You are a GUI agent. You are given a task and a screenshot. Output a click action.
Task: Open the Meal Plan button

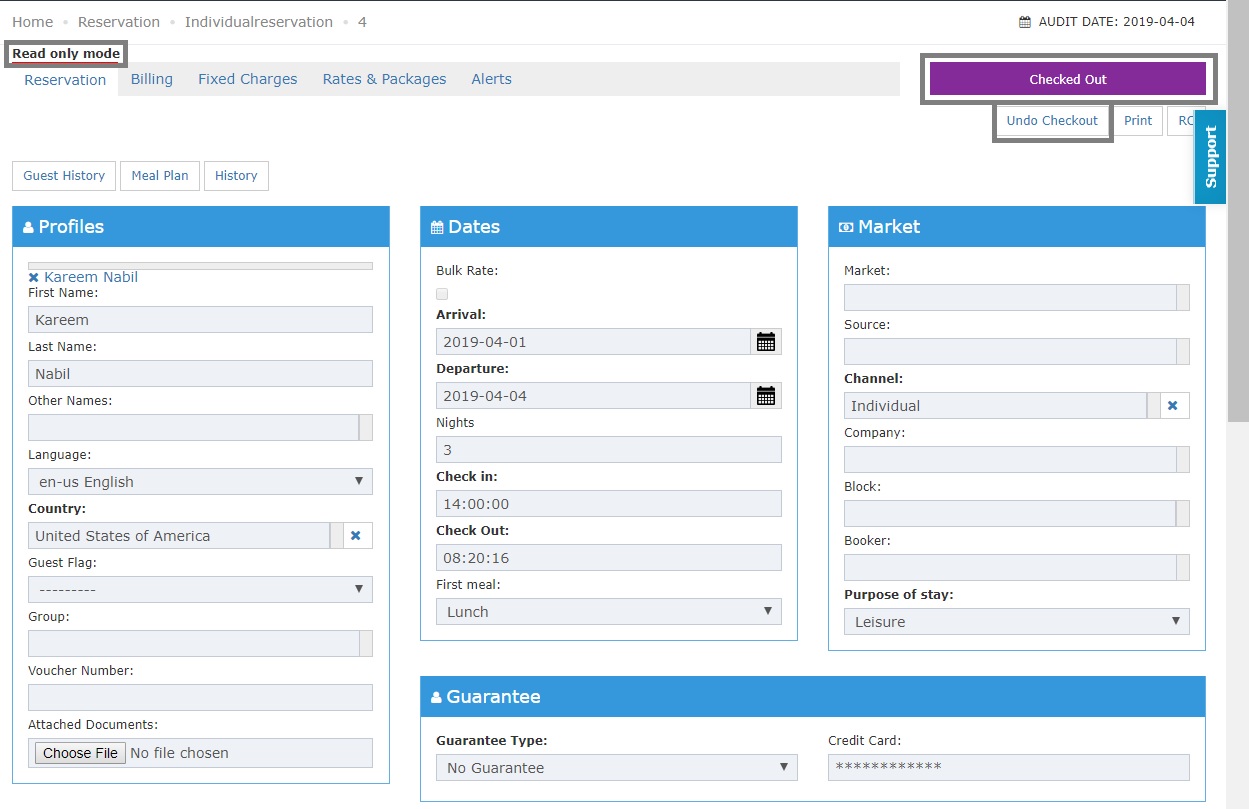pos(160,176)
